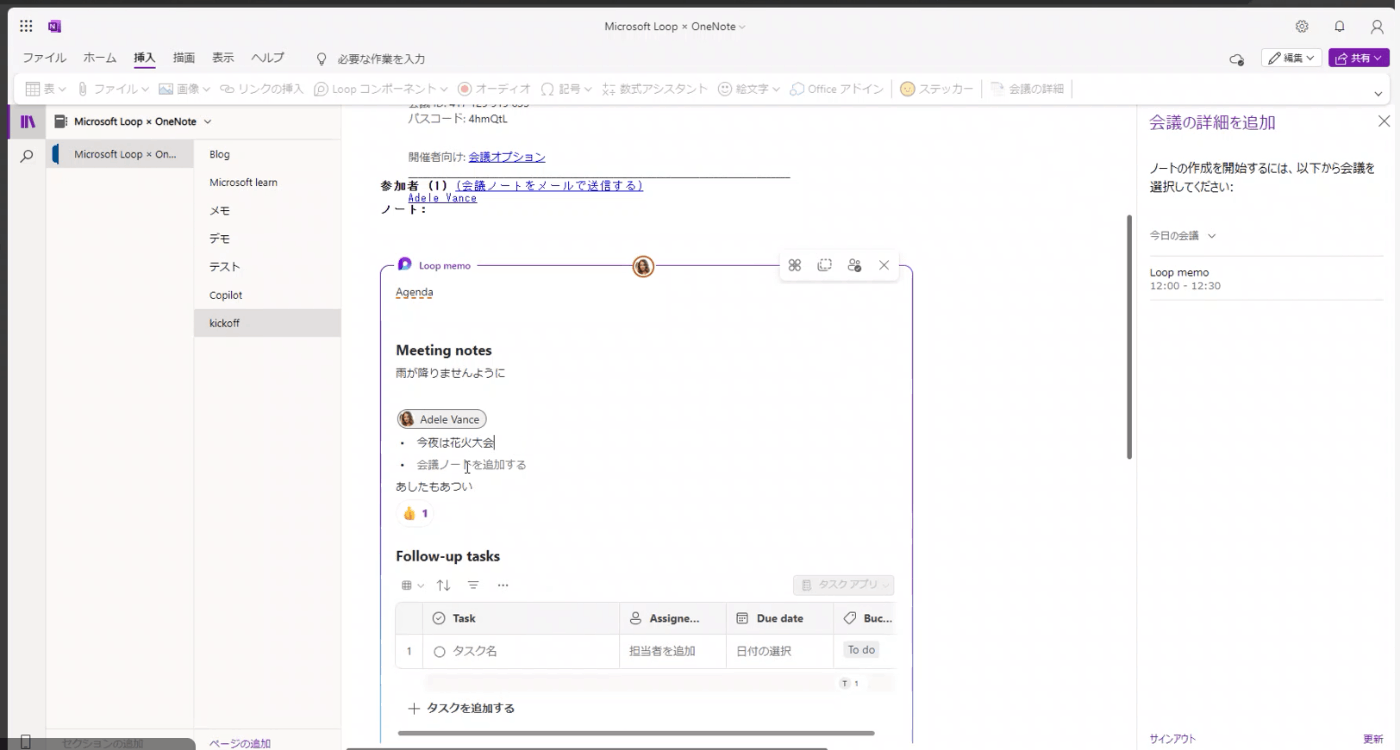Open Office add-ins
Screen dimensions: 1400x750
coord(837,89)
